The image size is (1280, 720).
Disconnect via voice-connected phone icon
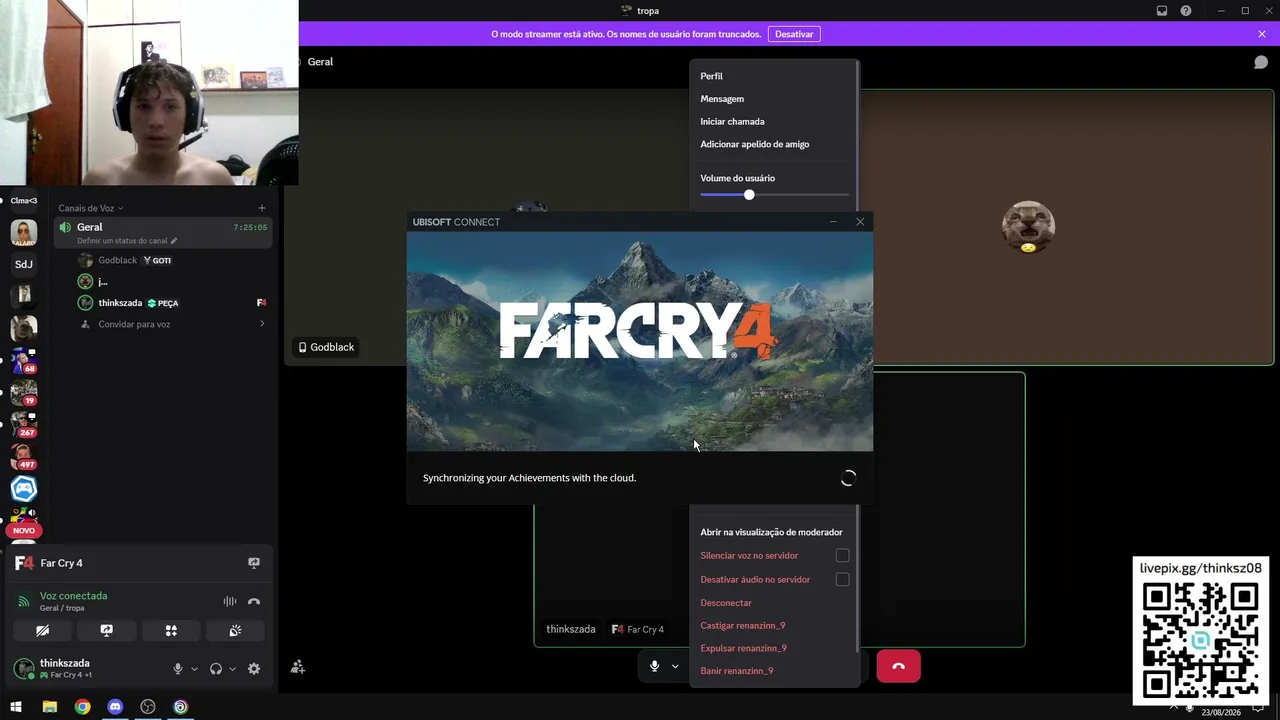(x=254, y=601)
